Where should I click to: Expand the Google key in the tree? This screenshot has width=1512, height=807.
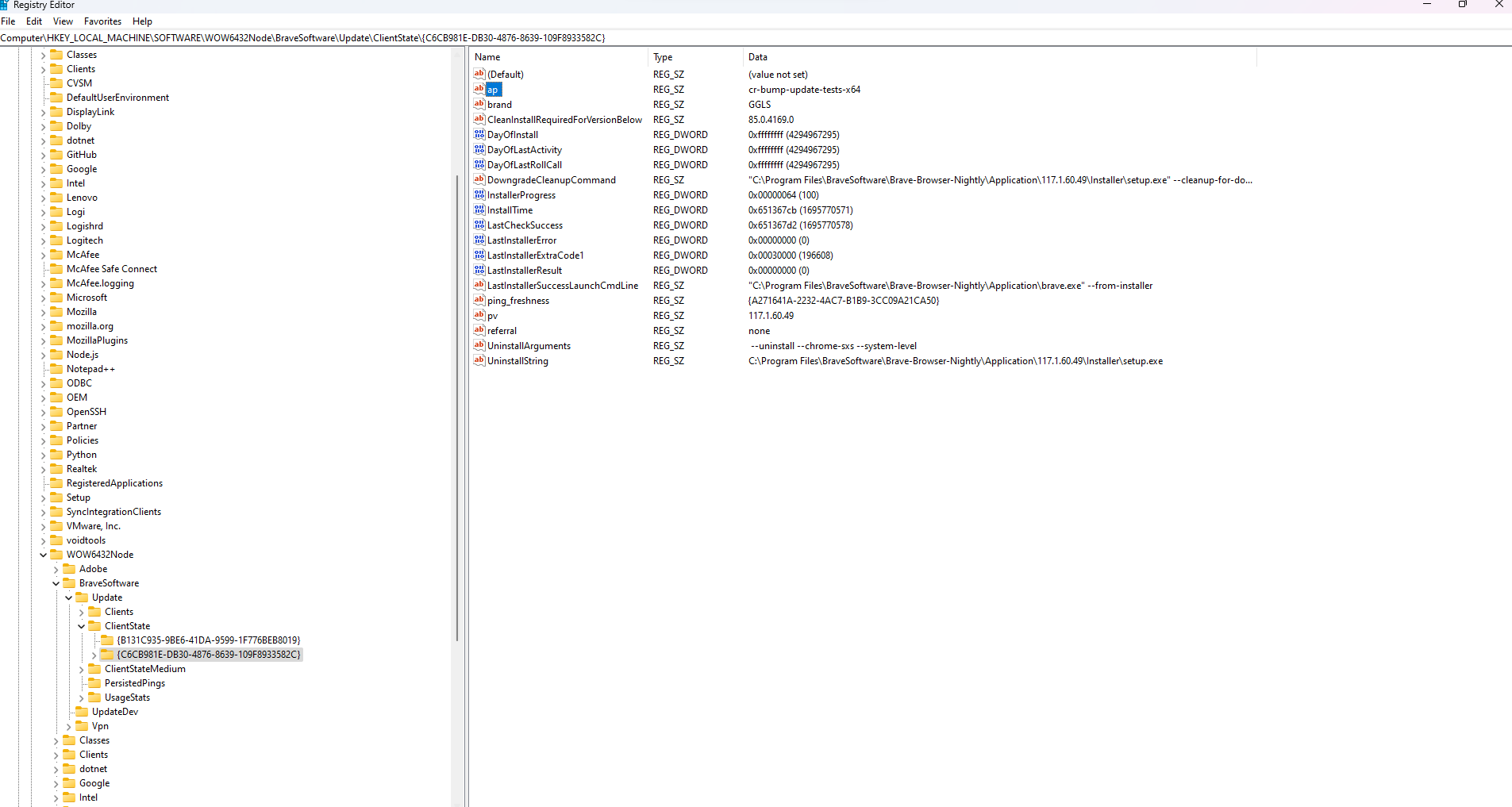click(x=43, y=168)
